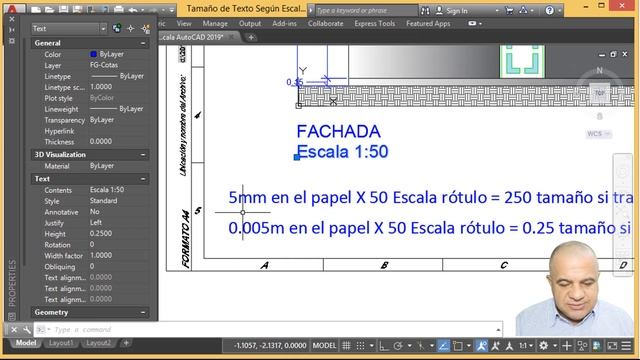Click the Undo arrow icon
Screen dimensions: 640x360
(133, 9)
